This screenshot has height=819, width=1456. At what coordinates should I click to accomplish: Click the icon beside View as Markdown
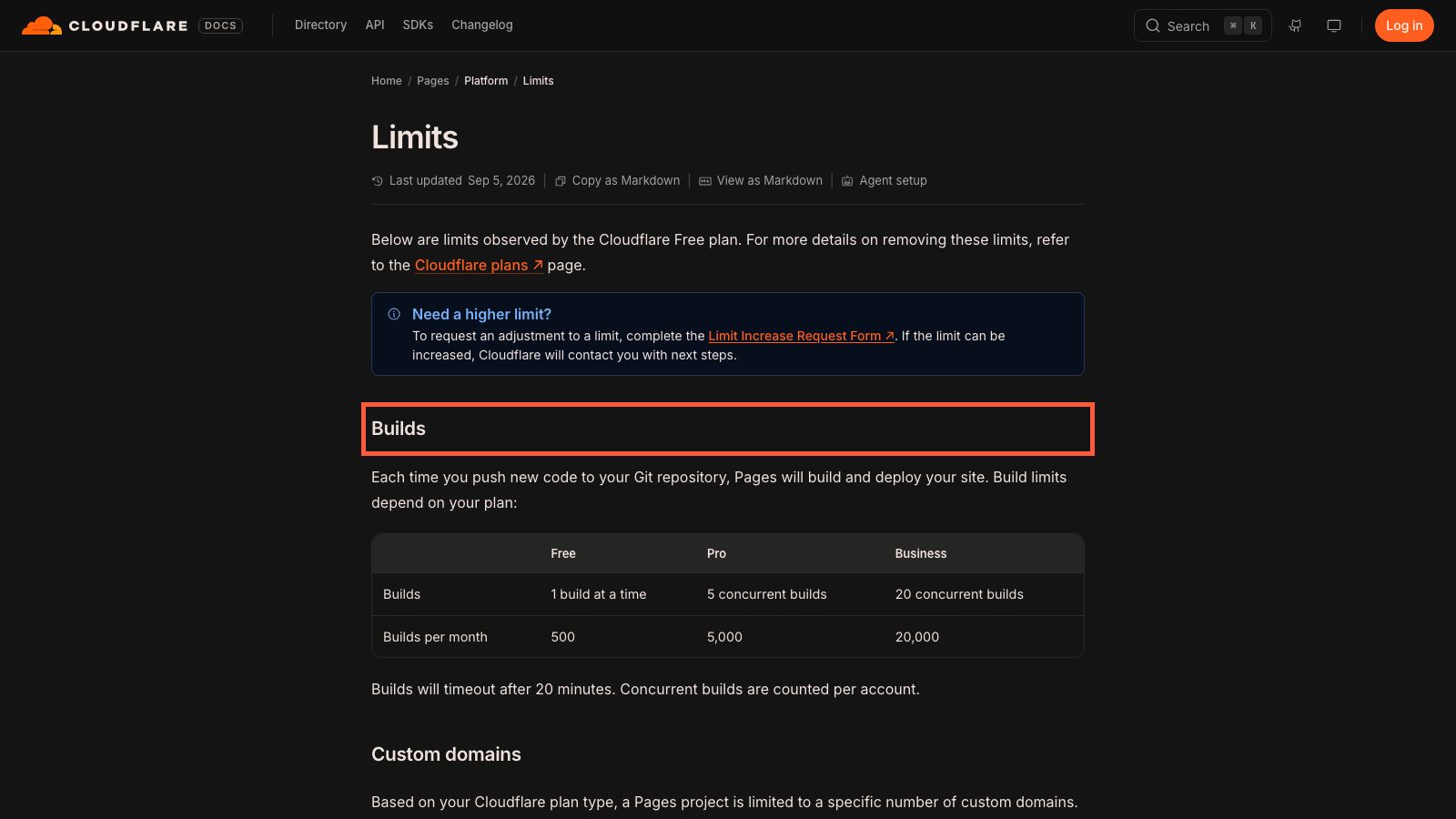705,181
